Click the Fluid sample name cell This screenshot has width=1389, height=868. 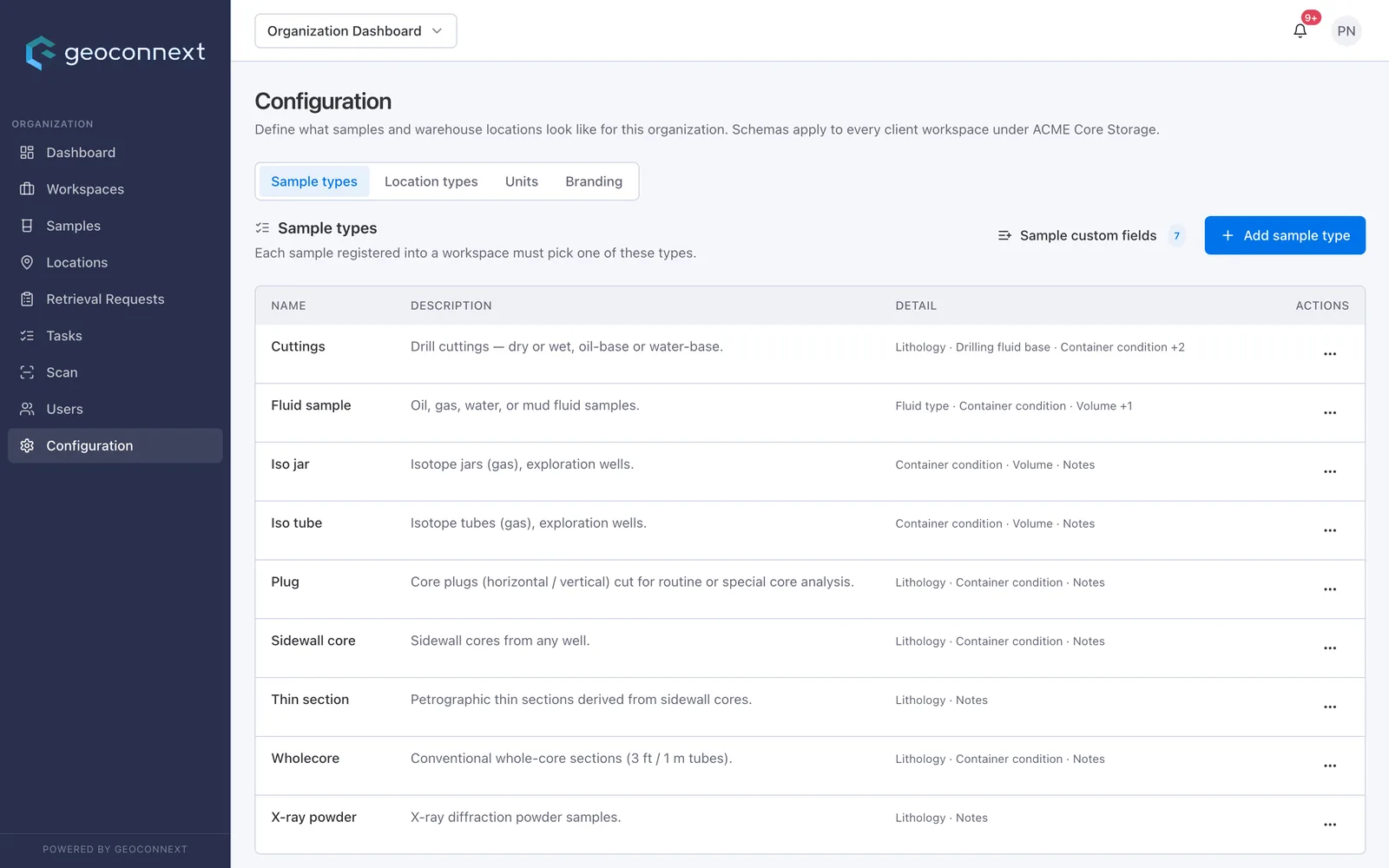[311, 405]
